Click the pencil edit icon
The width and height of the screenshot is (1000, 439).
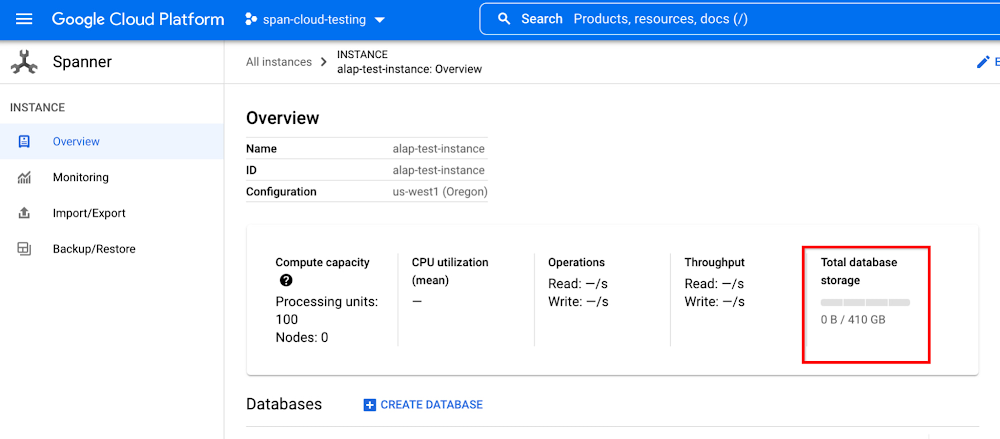pyautogui.click(x=982, y=62)
